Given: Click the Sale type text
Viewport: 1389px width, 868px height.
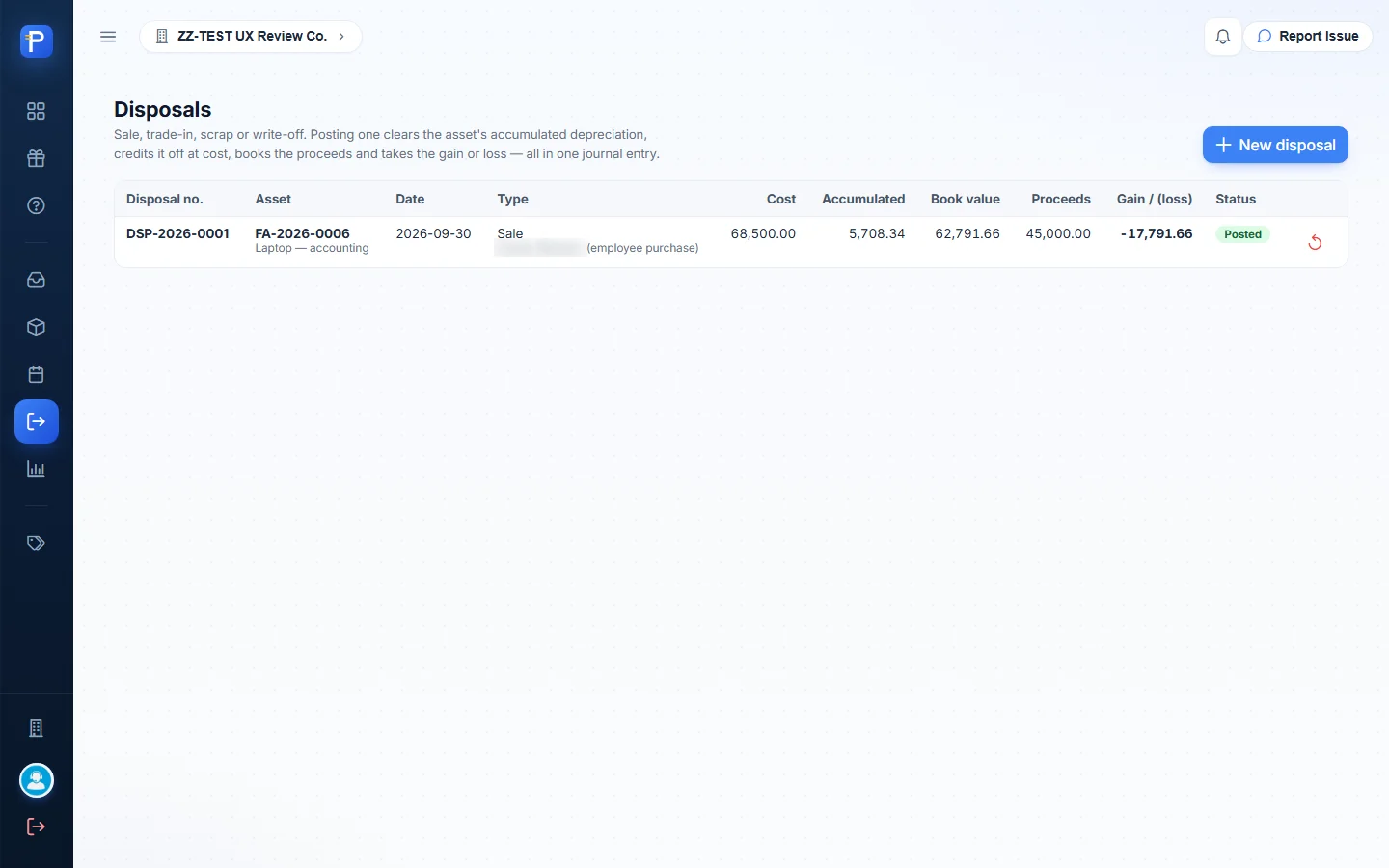Looking at the screenshot, I should 510,233.
